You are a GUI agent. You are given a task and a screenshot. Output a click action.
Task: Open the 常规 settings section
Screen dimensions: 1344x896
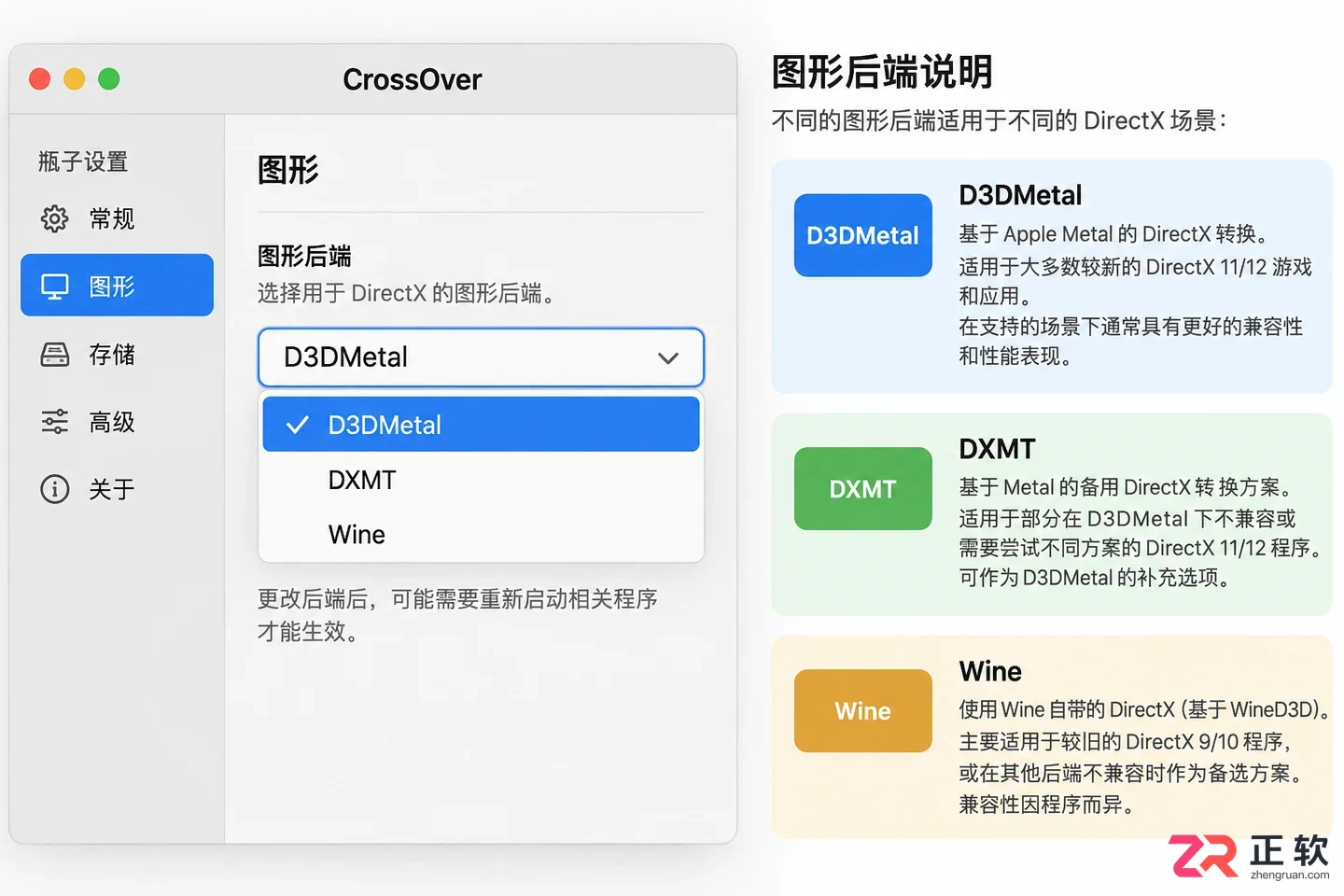117,218
